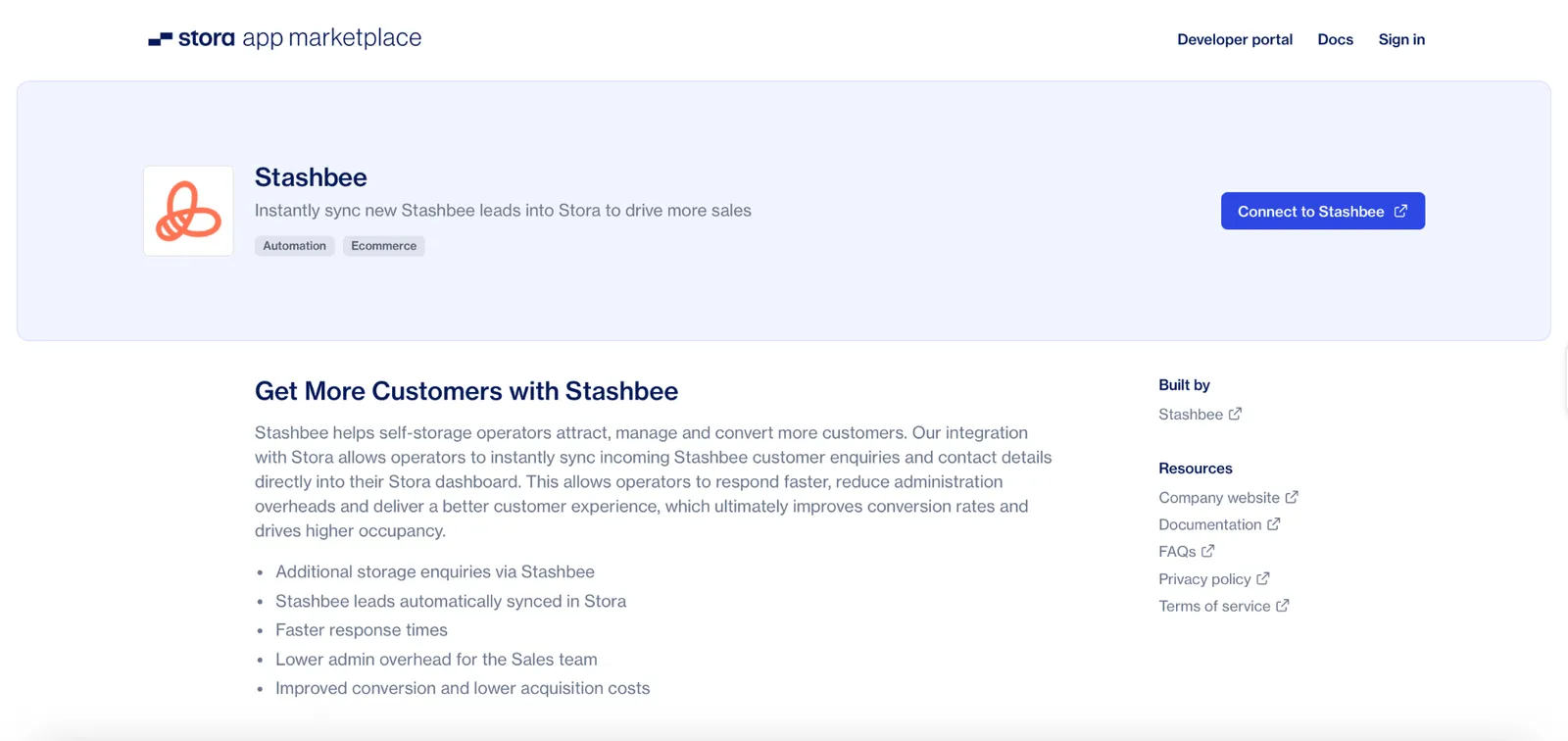The image size is (1568, 741).
Task: Click the Connect to Stashbee button
Action: click(x=1323, y=211)
